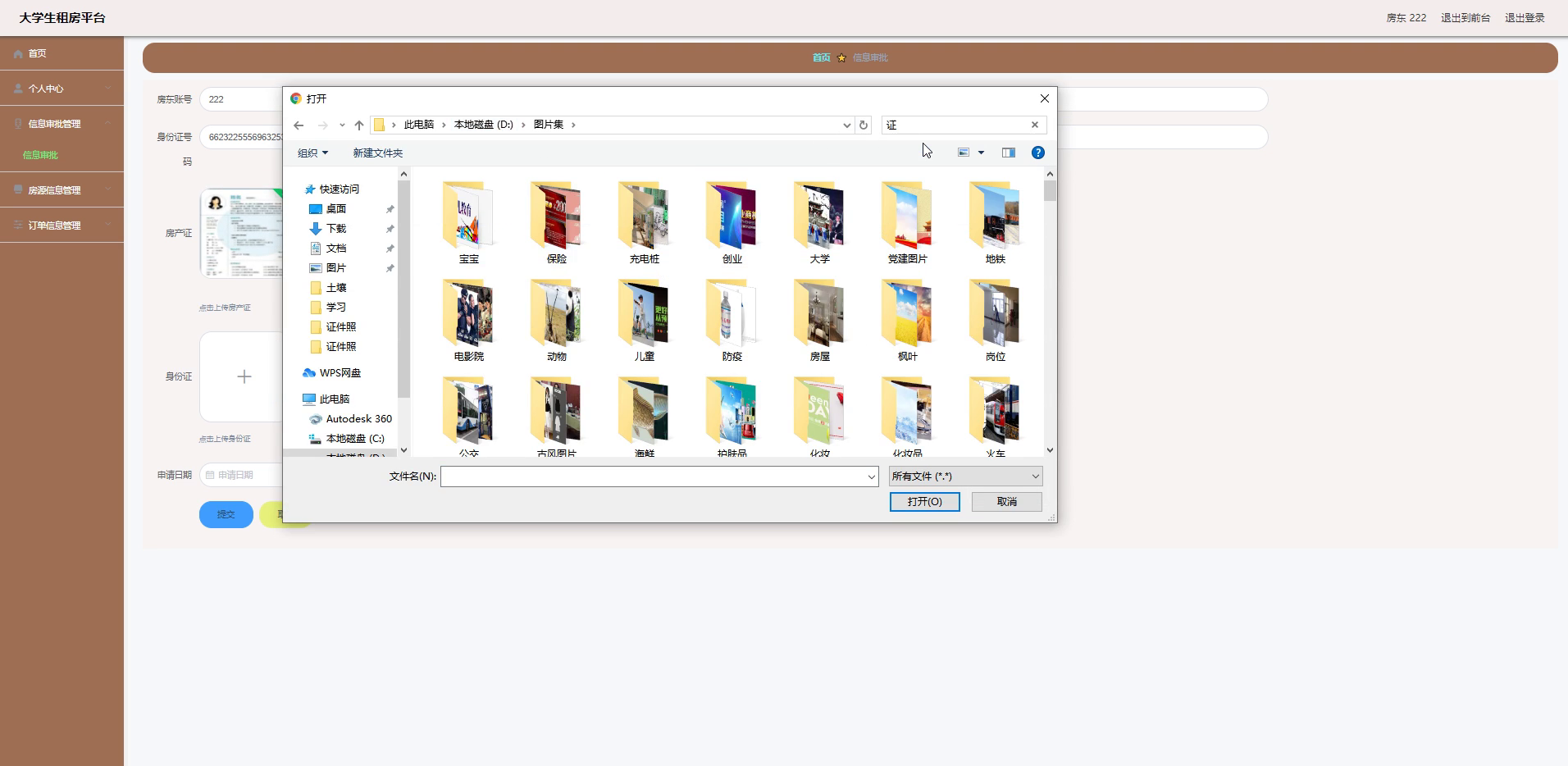The image size is (1568, 766).
Task: Change view layout icon
Action: (964, 153)
